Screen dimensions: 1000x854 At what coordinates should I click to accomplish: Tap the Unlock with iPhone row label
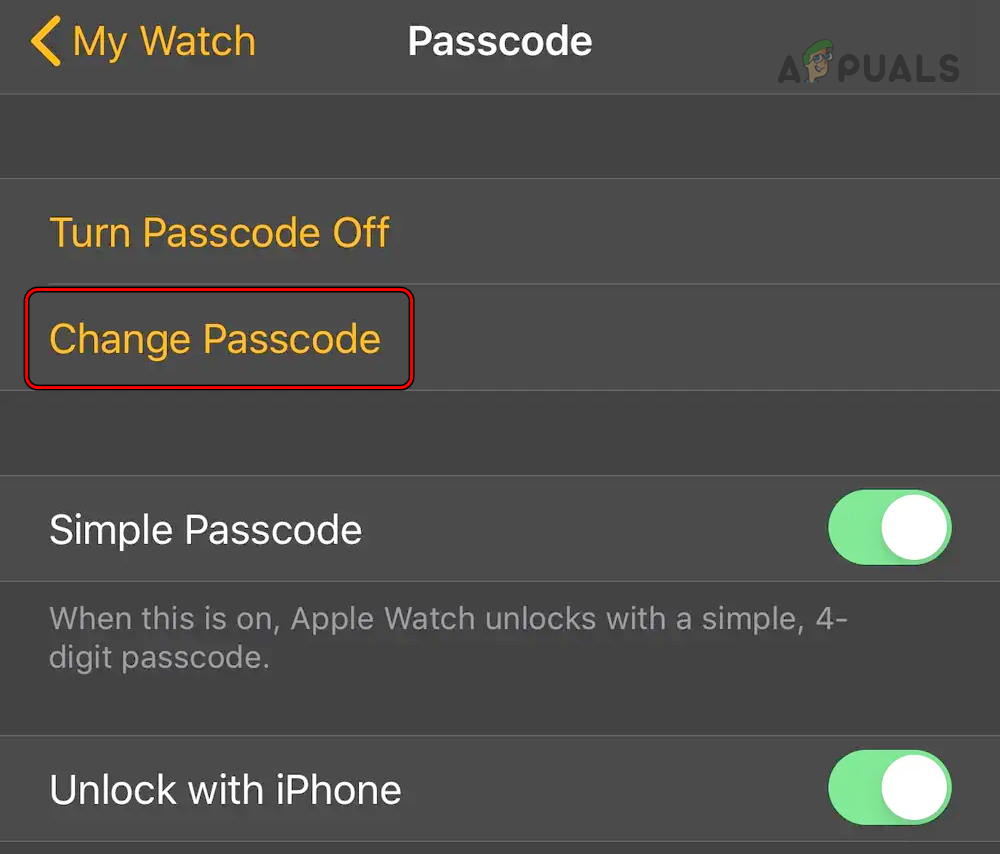click(x=225, y=788)
